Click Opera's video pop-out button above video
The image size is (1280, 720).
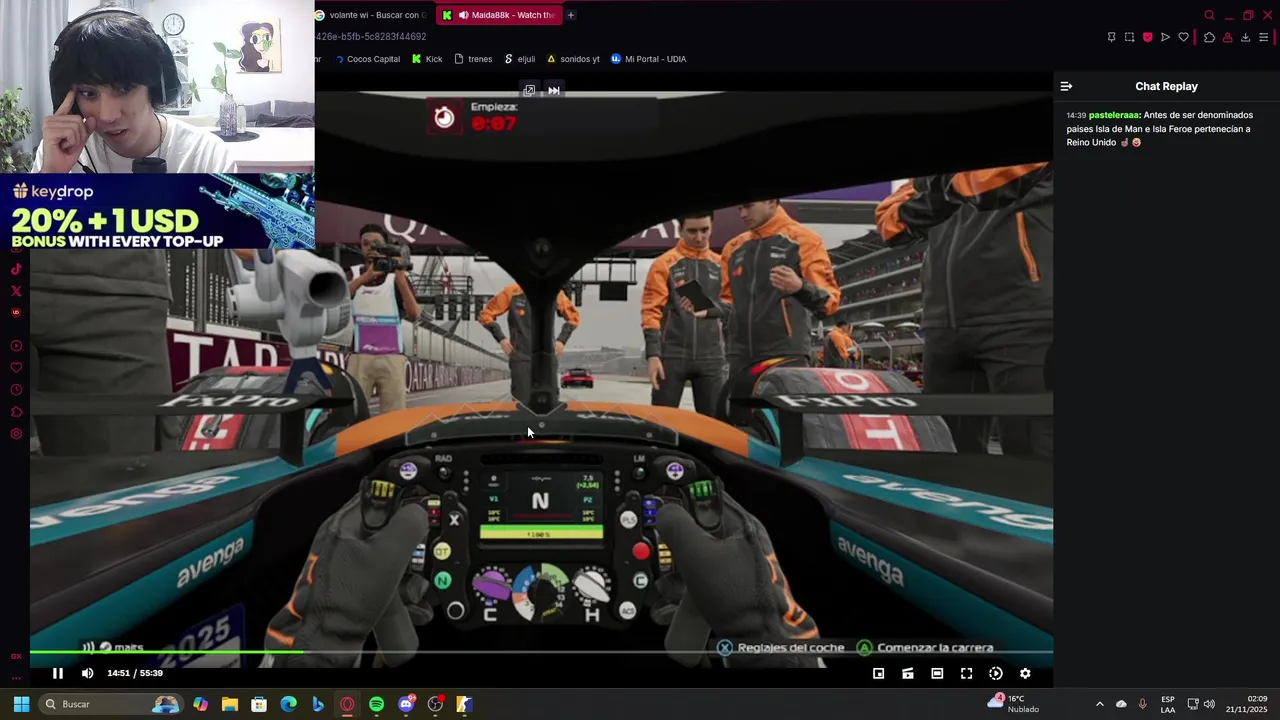(529, 90)
